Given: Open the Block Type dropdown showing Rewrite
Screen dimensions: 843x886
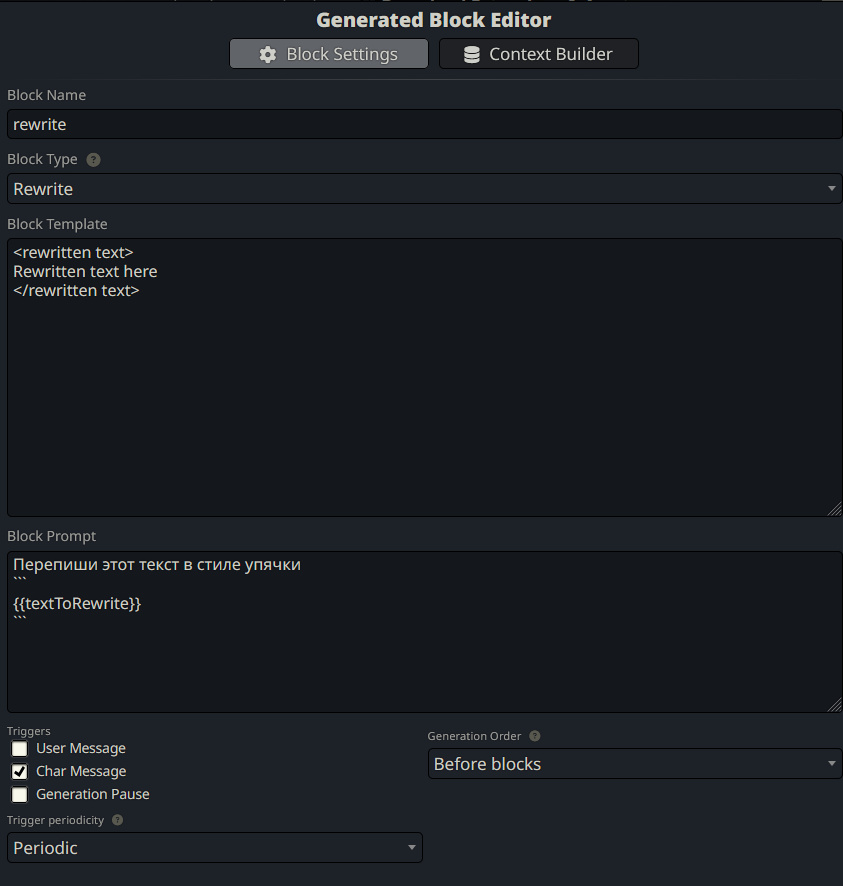Looking at the screenshot, I should [424, 189].
